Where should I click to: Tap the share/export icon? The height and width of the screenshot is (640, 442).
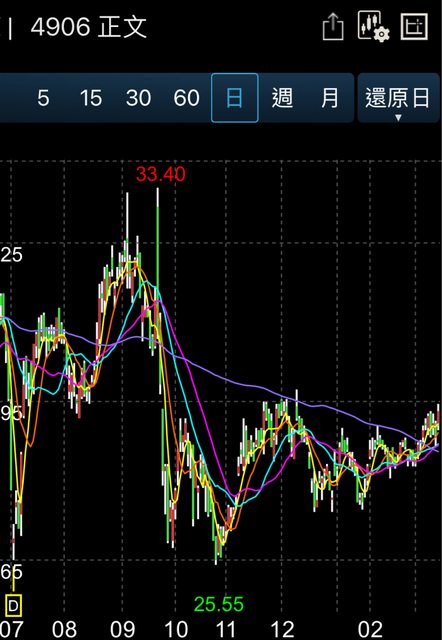coord(333,27)
